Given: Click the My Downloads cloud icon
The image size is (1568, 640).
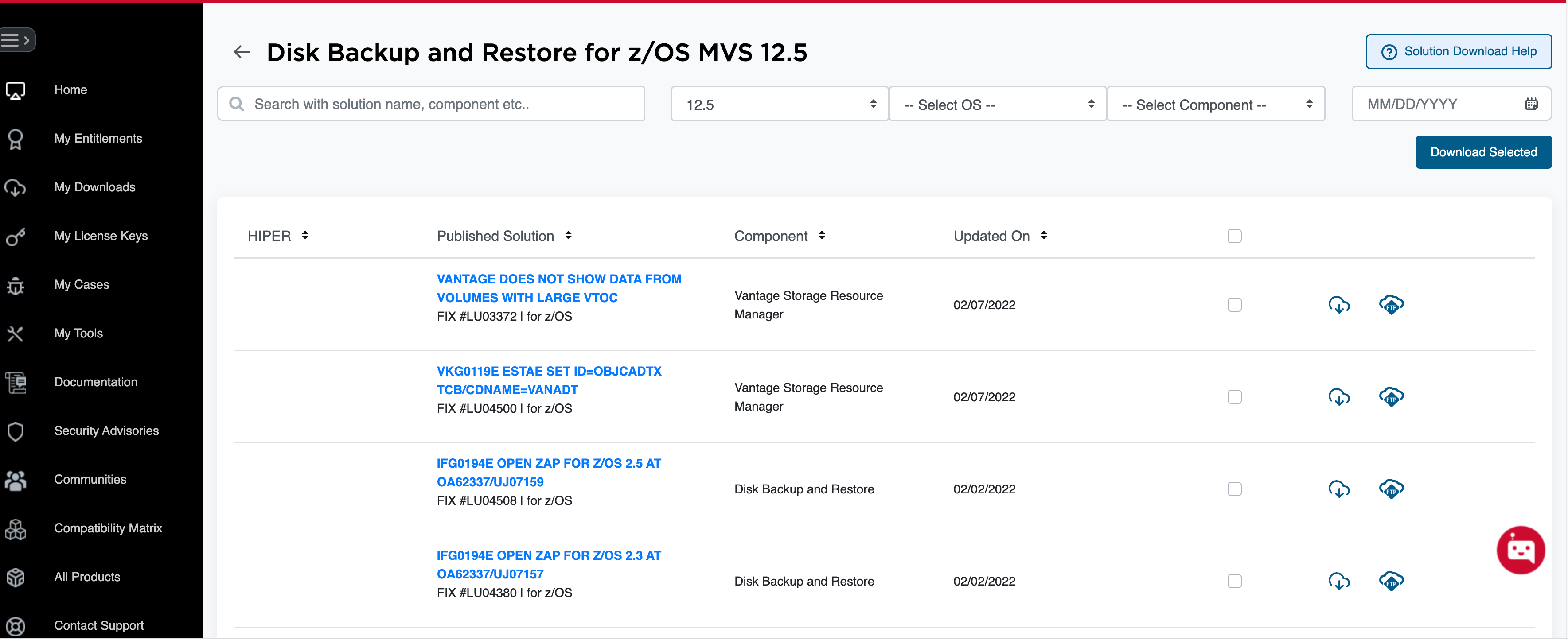Looking at the screenshot, I should [x=15, y=188].
